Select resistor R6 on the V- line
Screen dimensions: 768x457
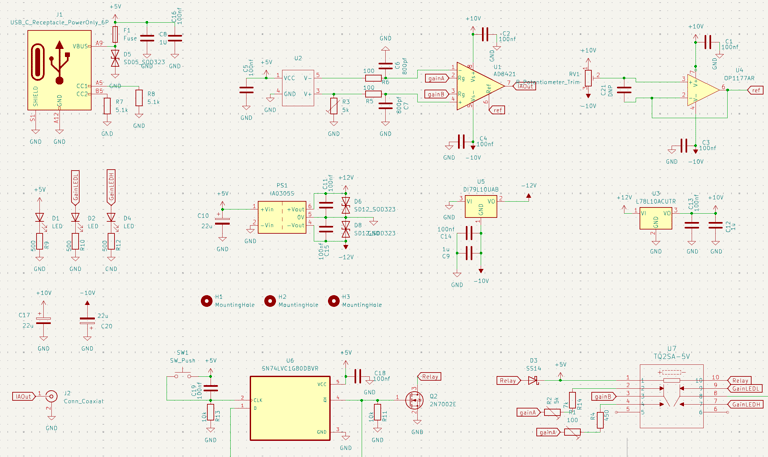click(374, 78)
